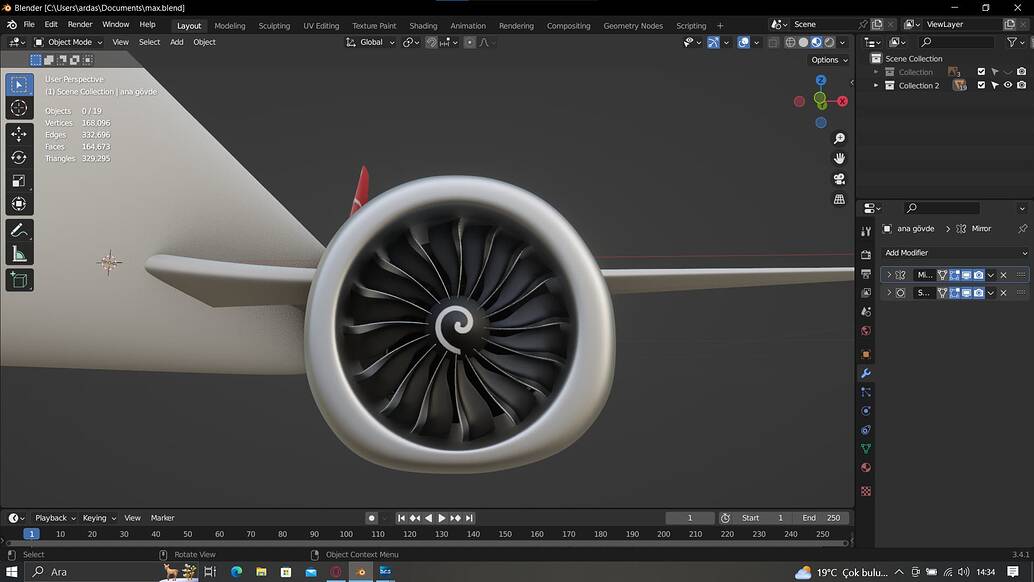Open Blender from the Windows taskbar
The width and height of the screenshot is (1034, 582).
tap(361, 571)
